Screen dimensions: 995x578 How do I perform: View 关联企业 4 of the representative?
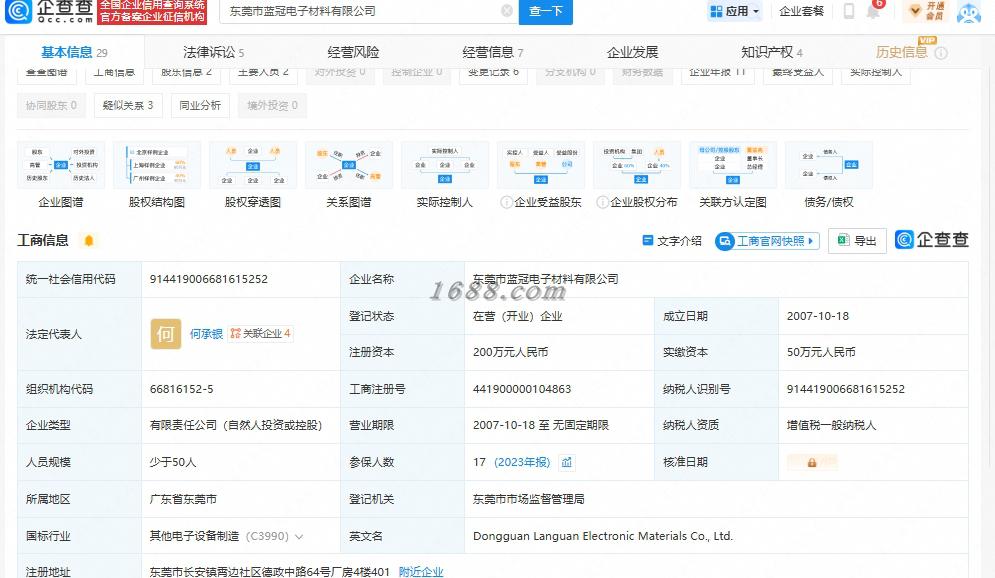point(260,334)
